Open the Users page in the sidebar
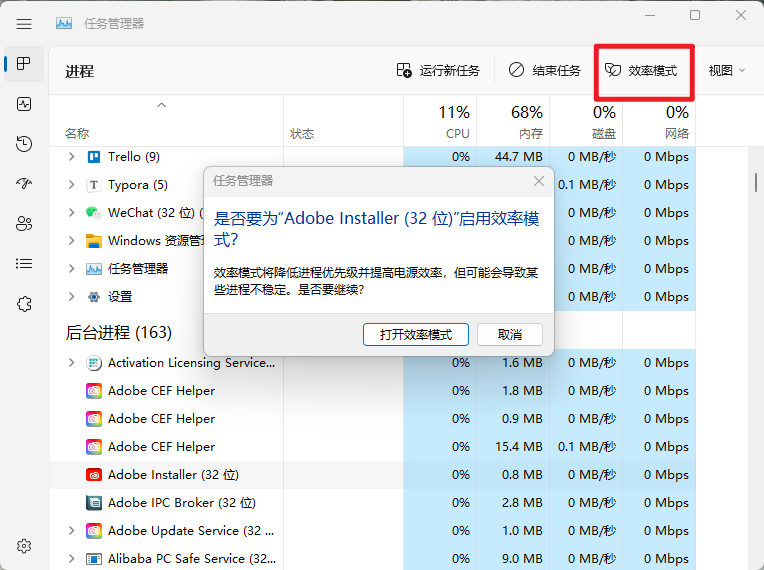 24,224
